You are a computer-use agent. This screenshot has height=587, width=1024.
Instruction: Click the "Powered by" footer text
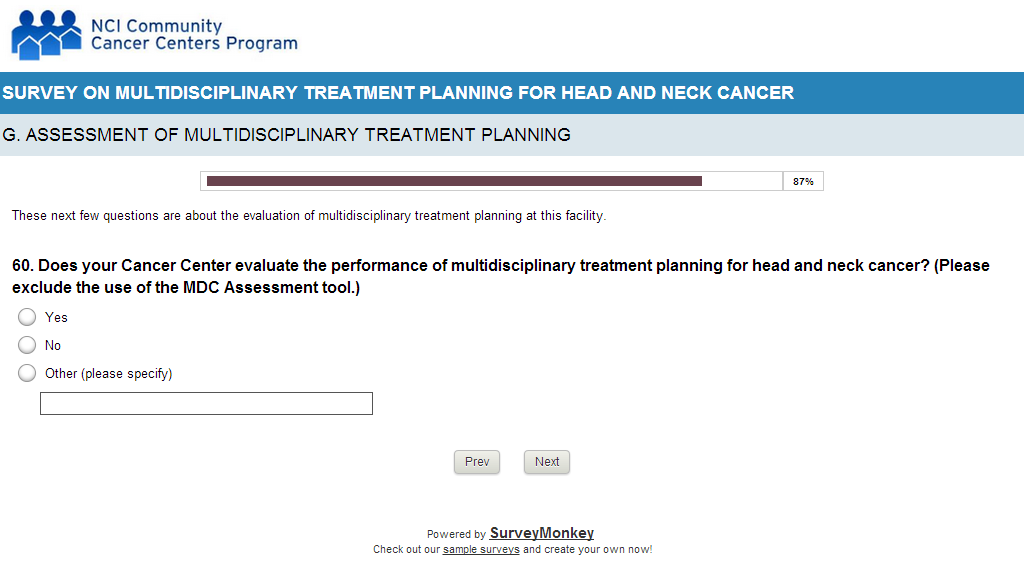456,534
